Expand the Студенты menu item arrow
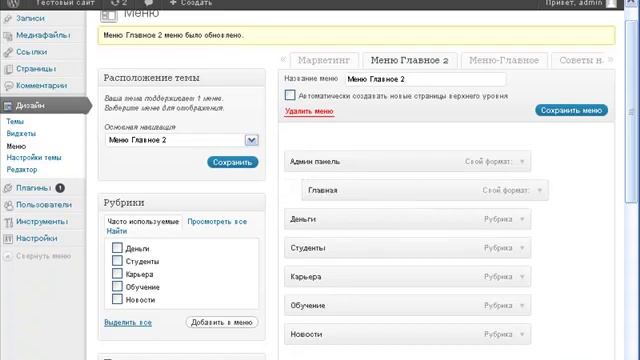The image size is (640, 360). (x=522, y=248)
